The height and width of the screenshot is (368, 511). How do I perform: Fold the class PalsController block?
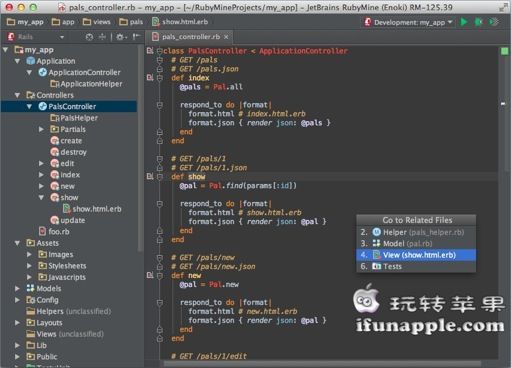click(x=160, y=51)
